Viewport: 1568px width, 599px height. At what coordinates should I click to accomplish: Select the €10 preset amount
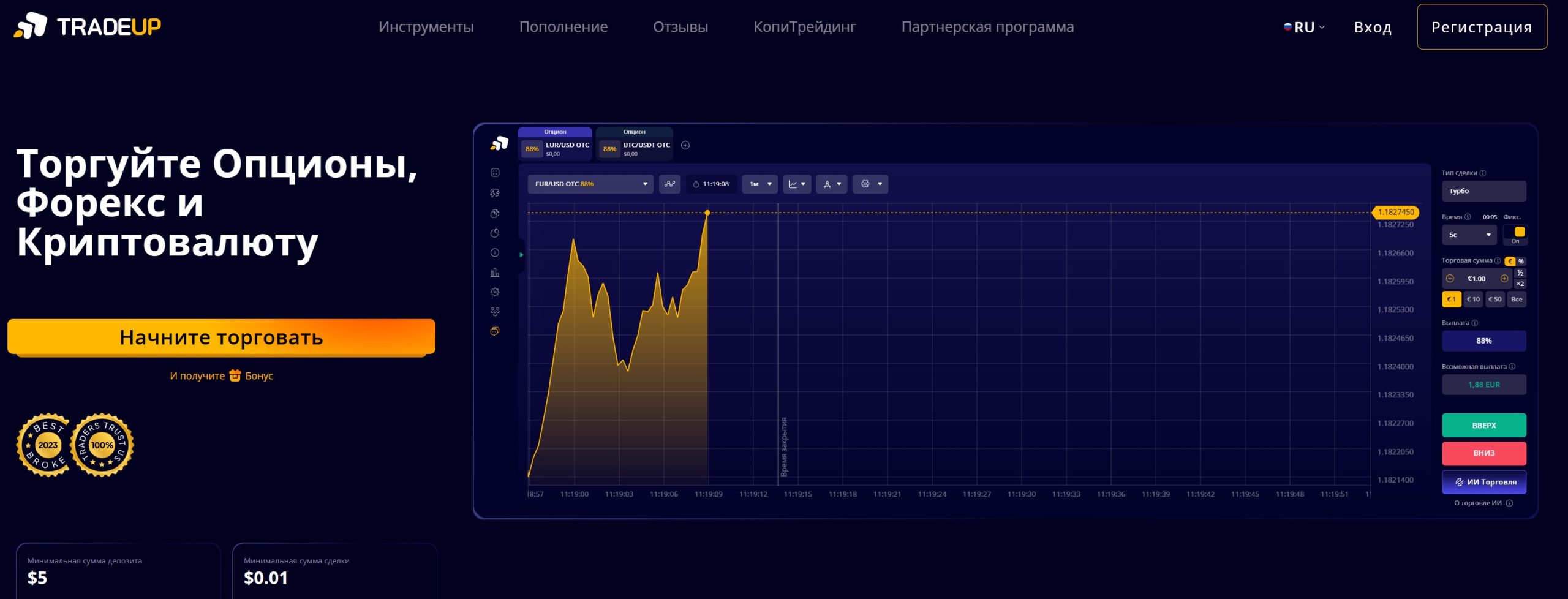(x=1473, y=299)
